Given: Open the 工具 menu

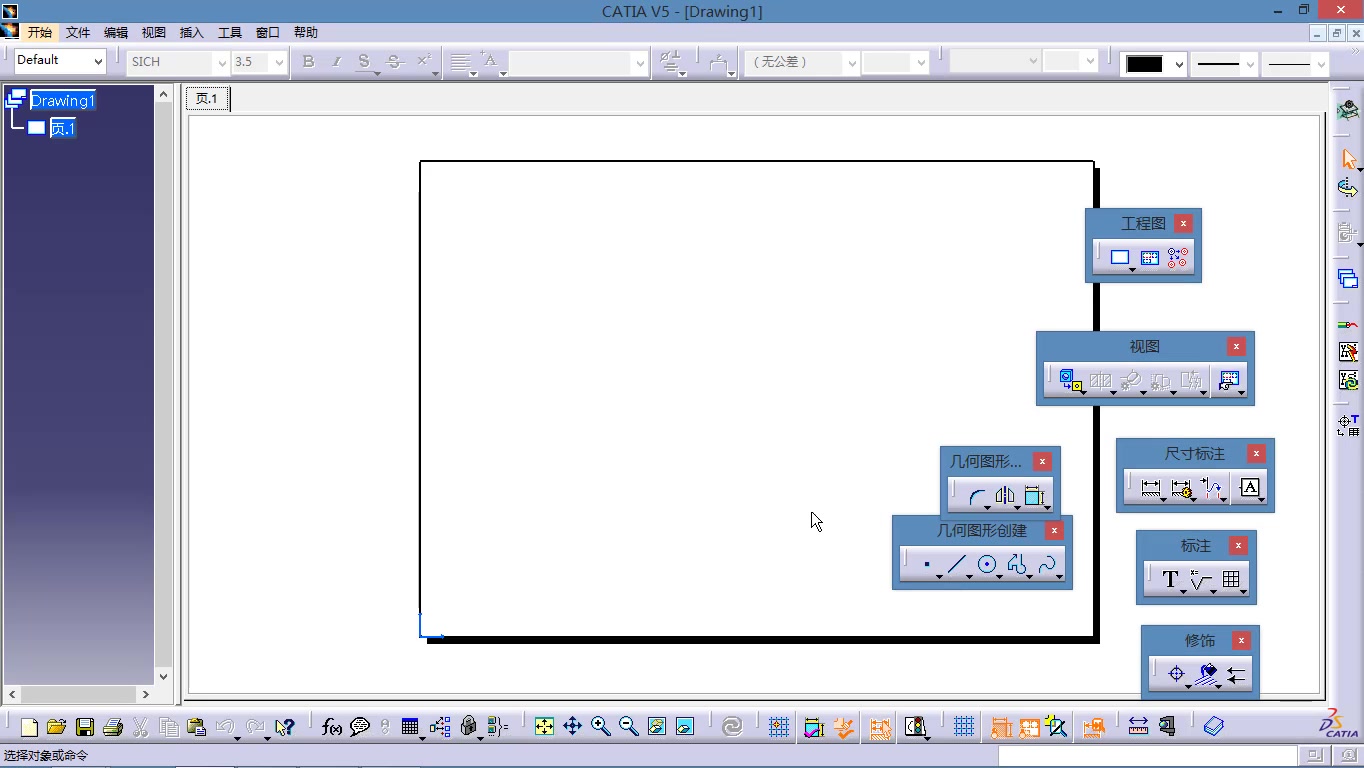Looking at the screenshot, I should pos(230,32).
